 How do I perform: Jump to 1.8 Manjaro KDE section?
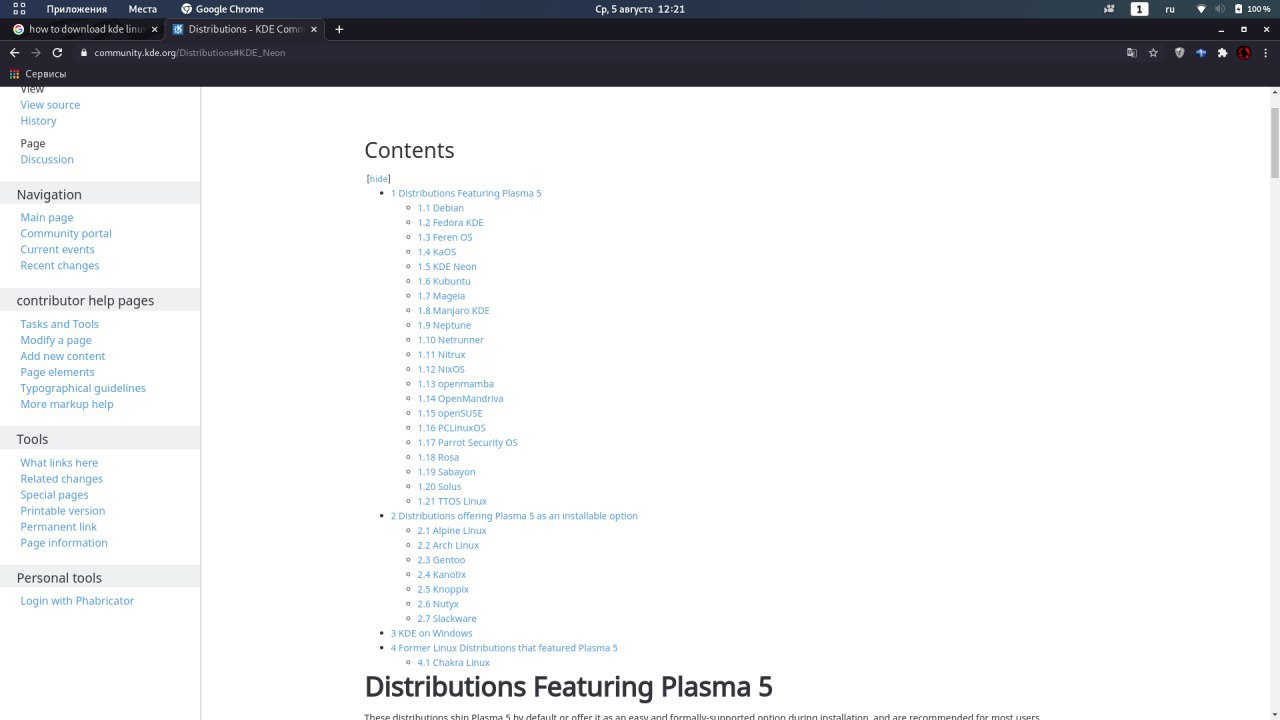[453, 311]
